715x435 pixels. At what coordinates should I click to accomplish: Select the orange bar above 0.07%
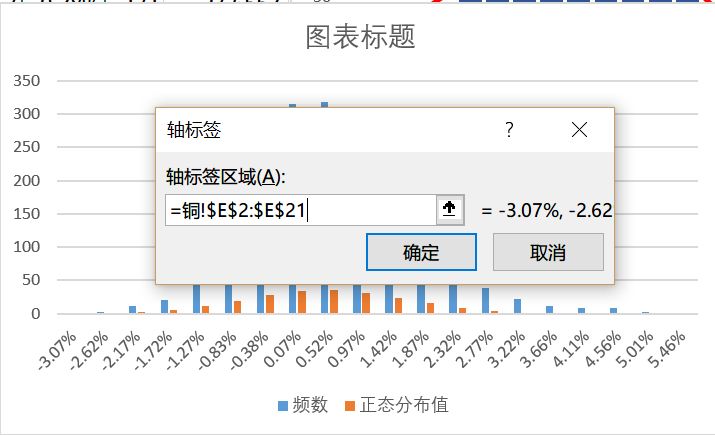point(302,302)
